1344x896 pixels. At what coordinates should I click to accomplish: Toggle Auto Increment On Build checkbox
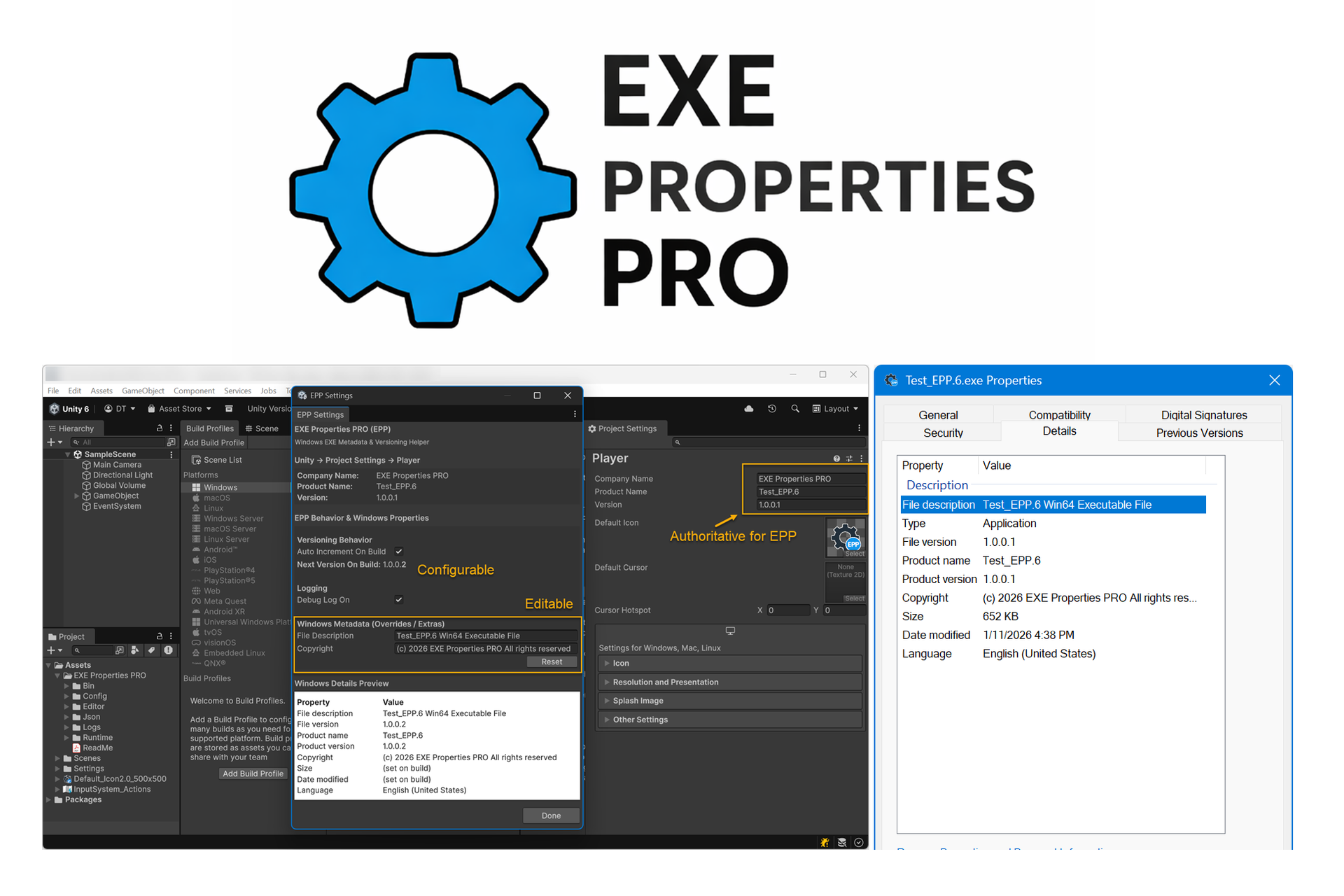(x=398, y=552)
